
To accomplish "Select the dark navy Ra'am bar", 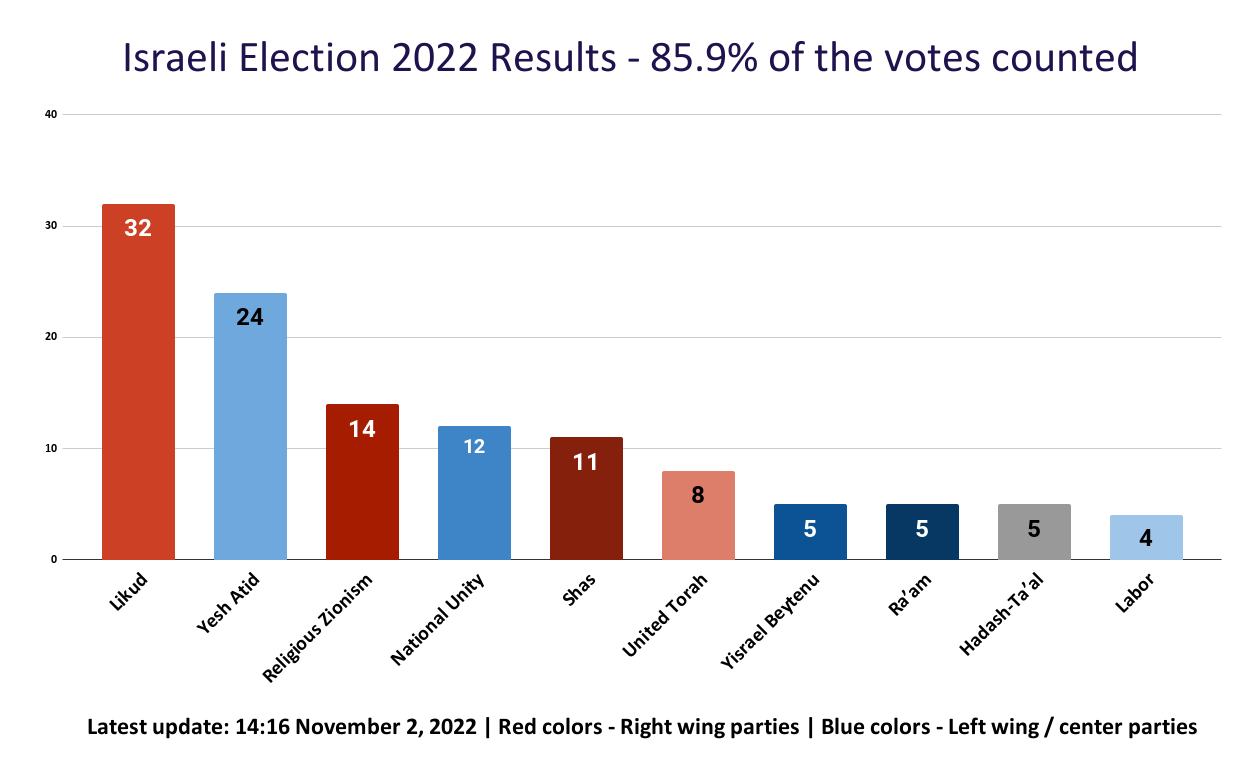I will pyautogui.click(x=922, y=535).
